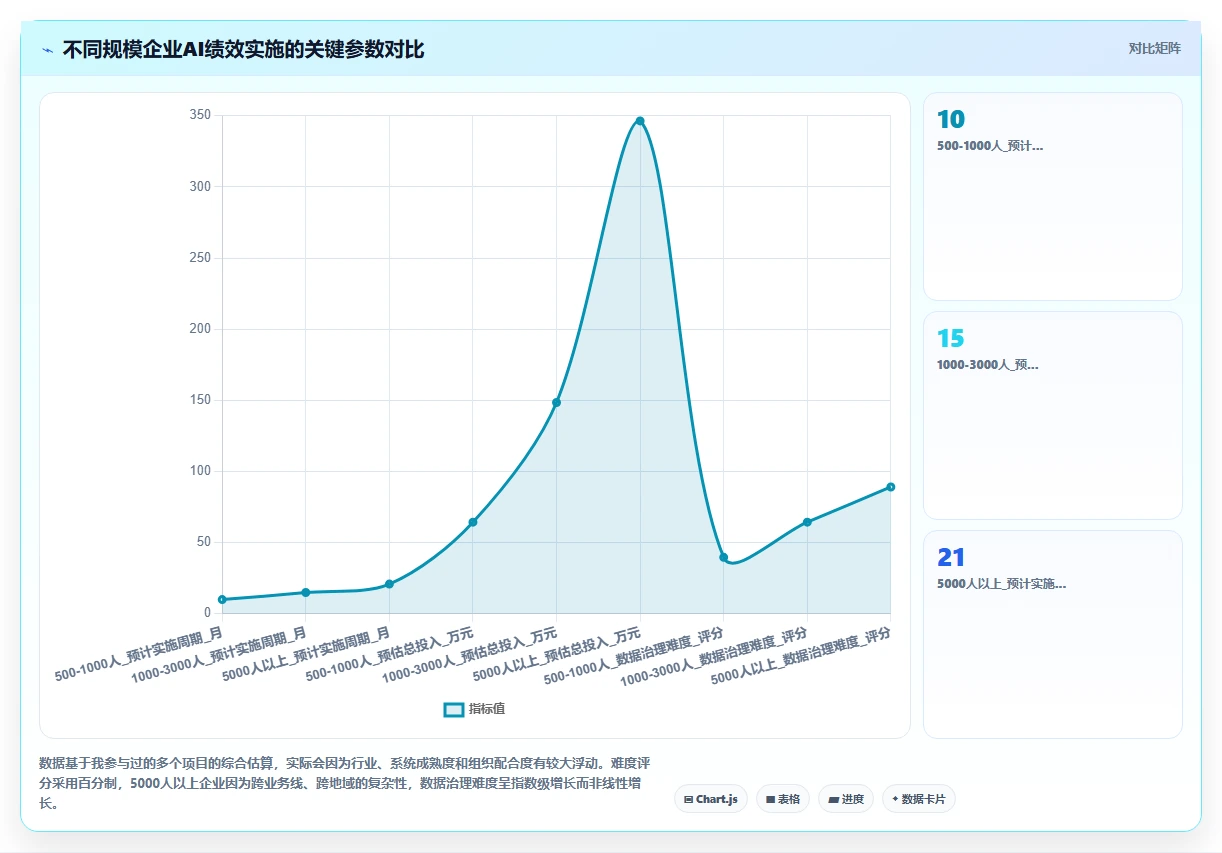Click the Chart.js tag icon
Image resolution: width=1222 pixels, height=853 pixels.
(689, 799)
